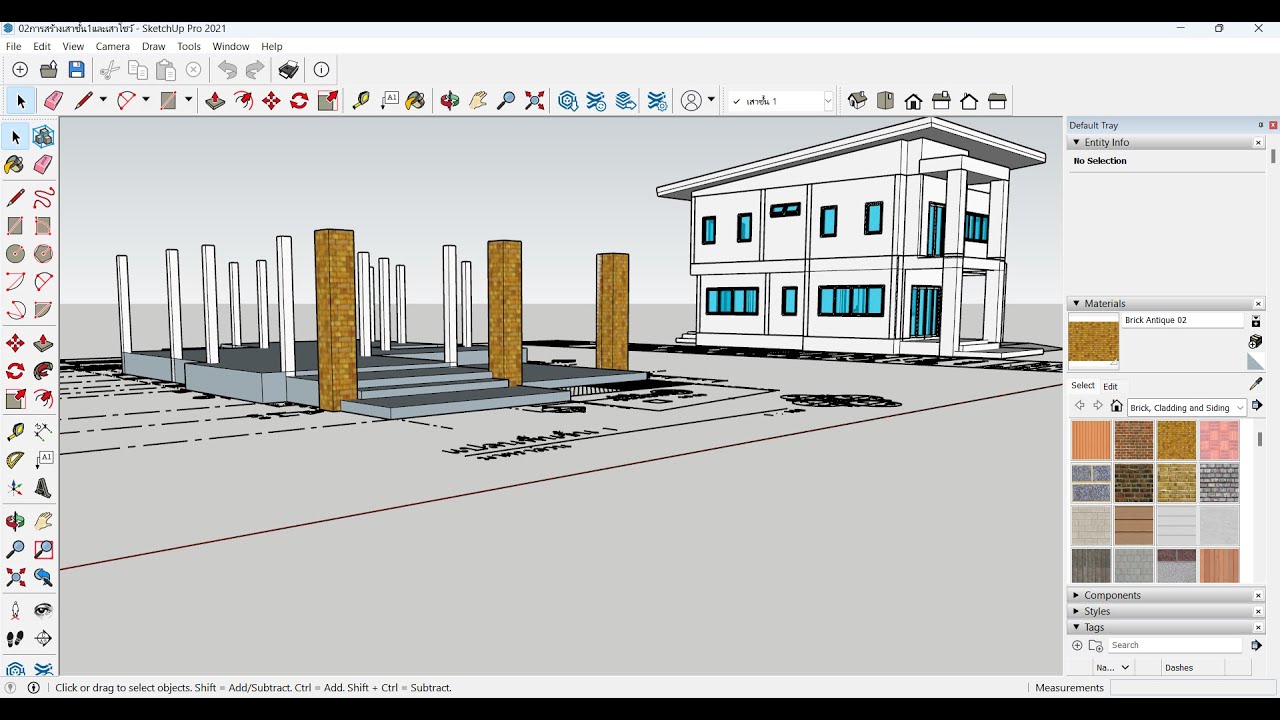Activate the Look Around eye tool

pos(43,610)
